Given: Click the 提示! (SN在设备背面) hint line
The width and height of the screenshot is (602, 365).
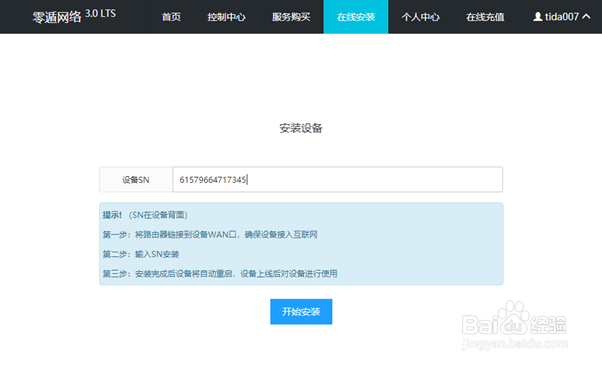Looking at the screenshot, I should pyautogui.click(x=145, y=215).
